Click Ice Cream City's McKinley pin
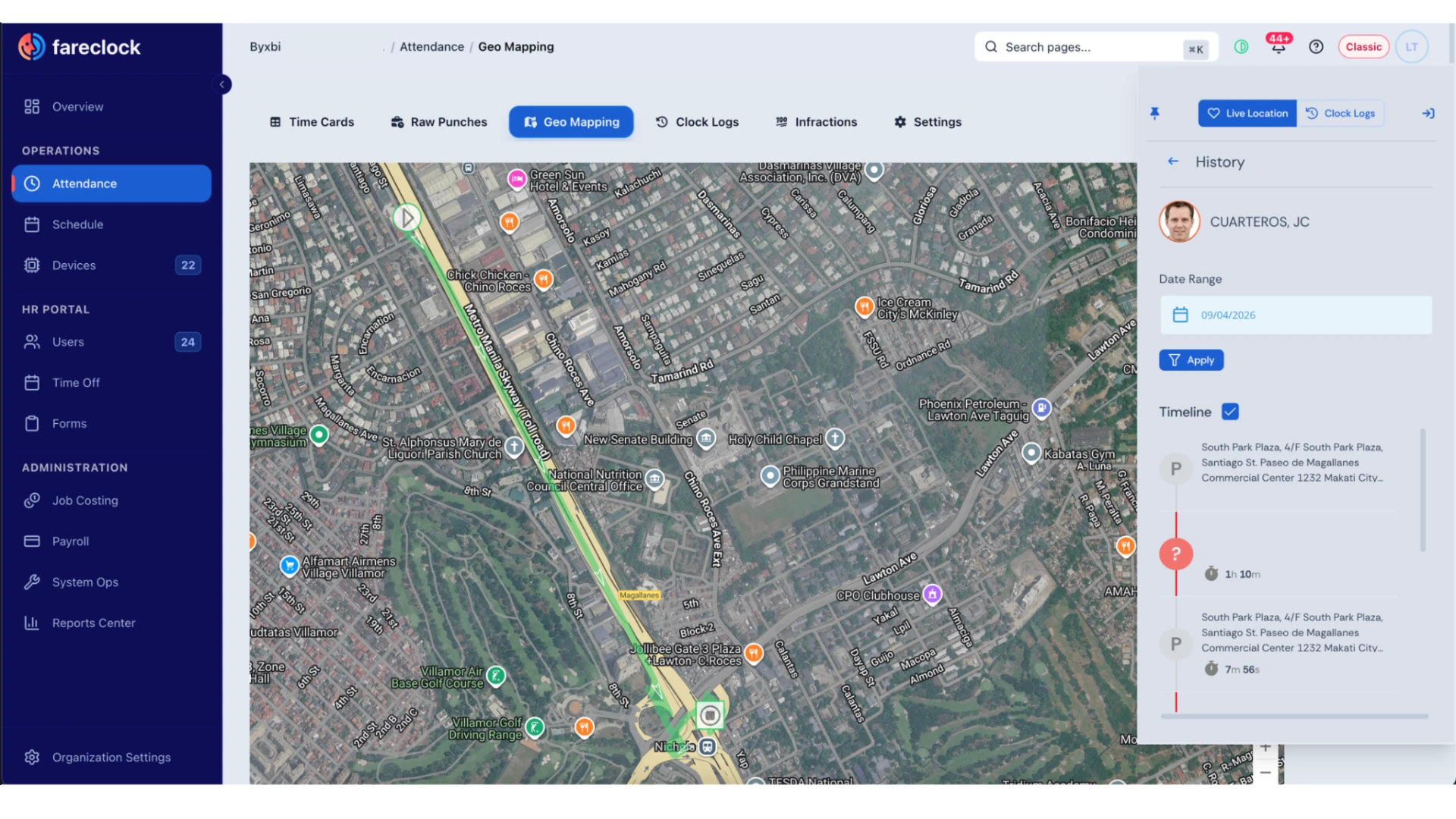The height and width of the screenshot is (819, 1456). tap(864, 306)
